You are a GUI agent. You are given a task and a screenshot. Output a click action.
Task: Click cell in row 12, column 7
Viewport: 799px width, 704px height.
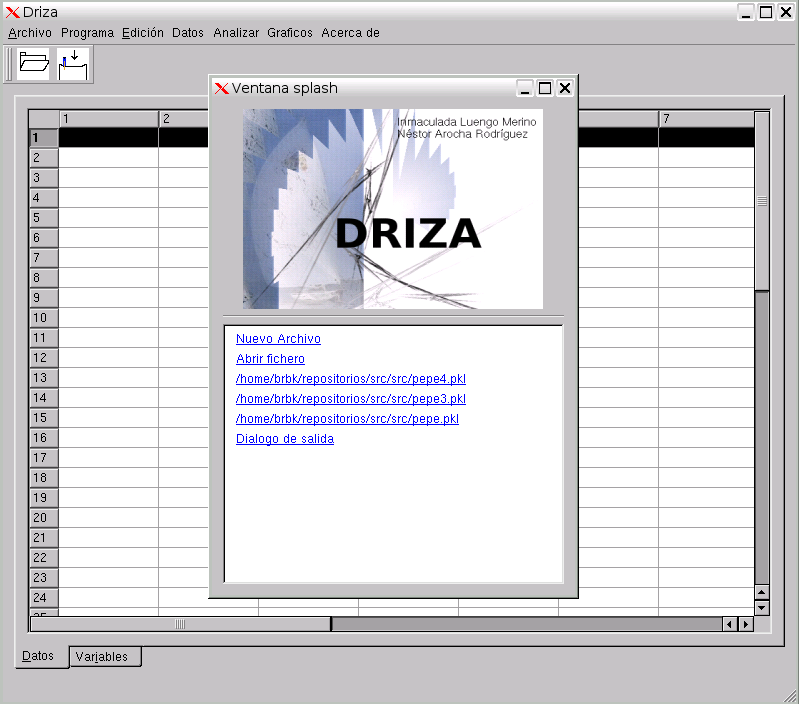[706, 358]
